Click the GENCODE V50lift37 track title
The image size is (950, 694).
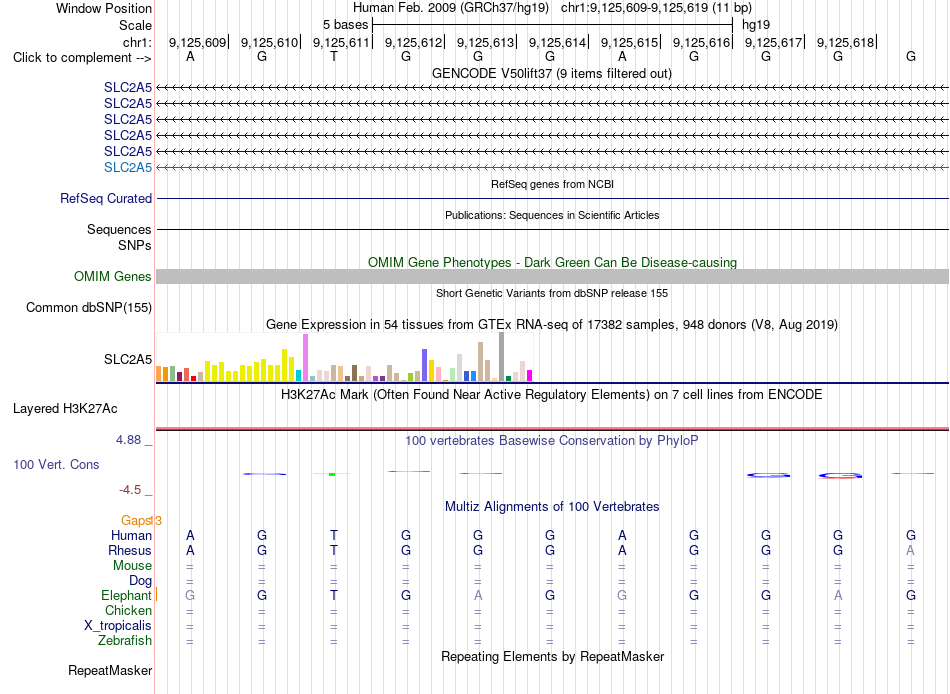click(551, 73)
